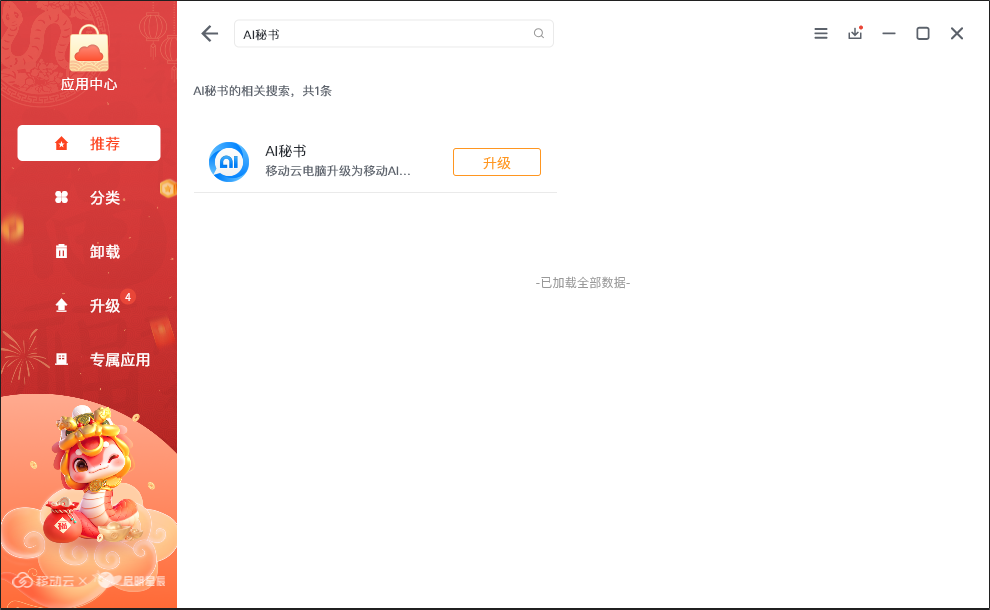Click the orange 升级 button for AI秘书
990x610 pixels.
tap(497, 162)
